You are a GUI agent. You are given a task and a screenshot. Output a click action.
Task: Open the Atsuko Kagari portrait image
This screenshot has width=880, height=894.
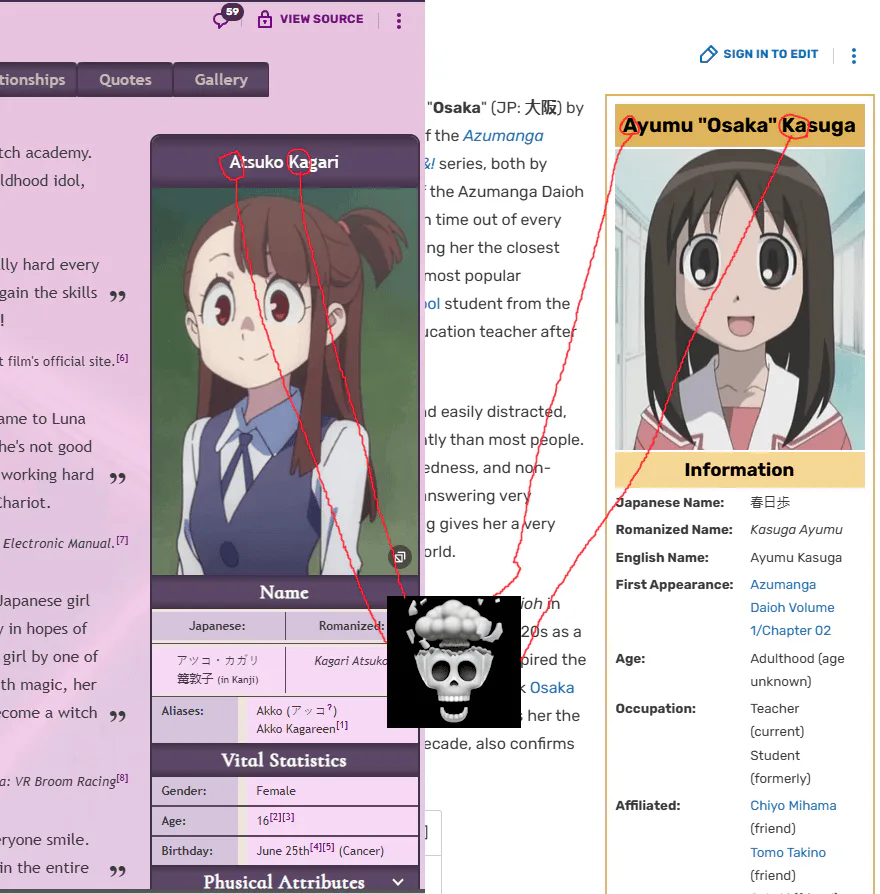pyautogui.click(x=285, y=381)
